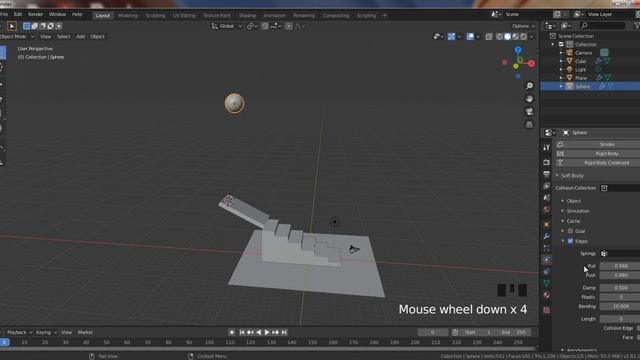
Task: Click the Rigid Body Constraint button
Action: (598, 163)
